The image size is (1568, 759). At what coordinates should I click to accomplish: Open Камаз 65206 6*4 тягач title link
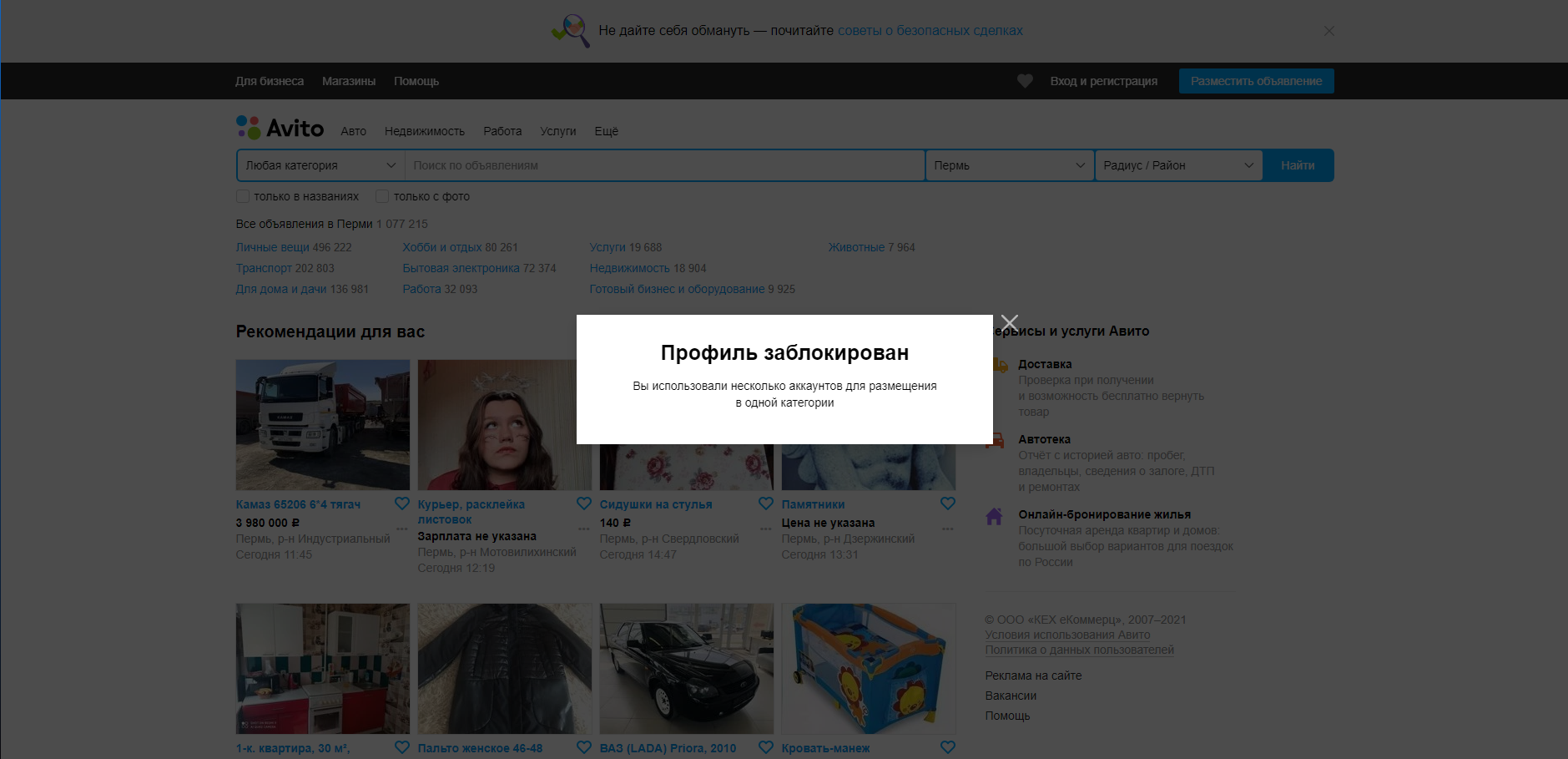[298, 504]
